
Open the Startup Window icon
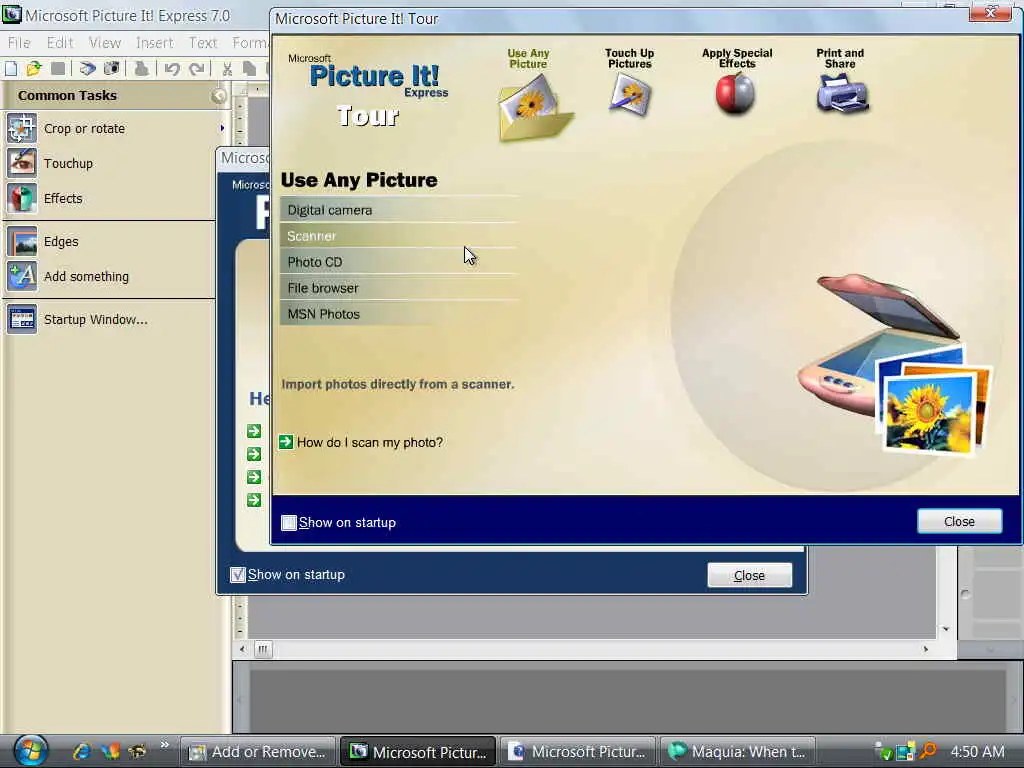(x=22, y=319)
